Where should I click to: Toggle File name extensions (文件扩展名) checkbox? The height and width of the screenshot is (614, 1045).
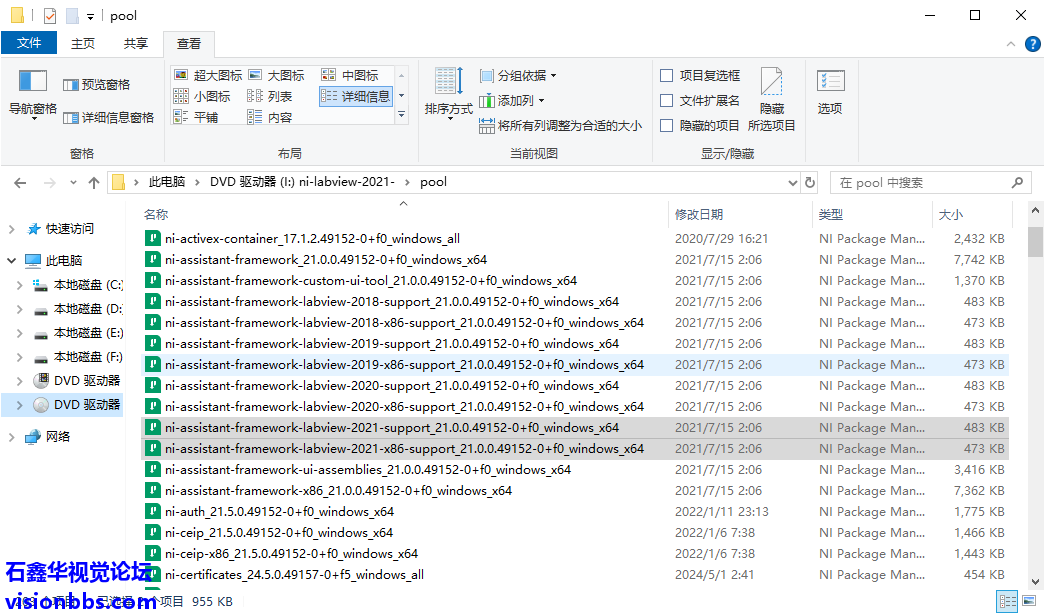pyautogui.click(x=667, y=100)
